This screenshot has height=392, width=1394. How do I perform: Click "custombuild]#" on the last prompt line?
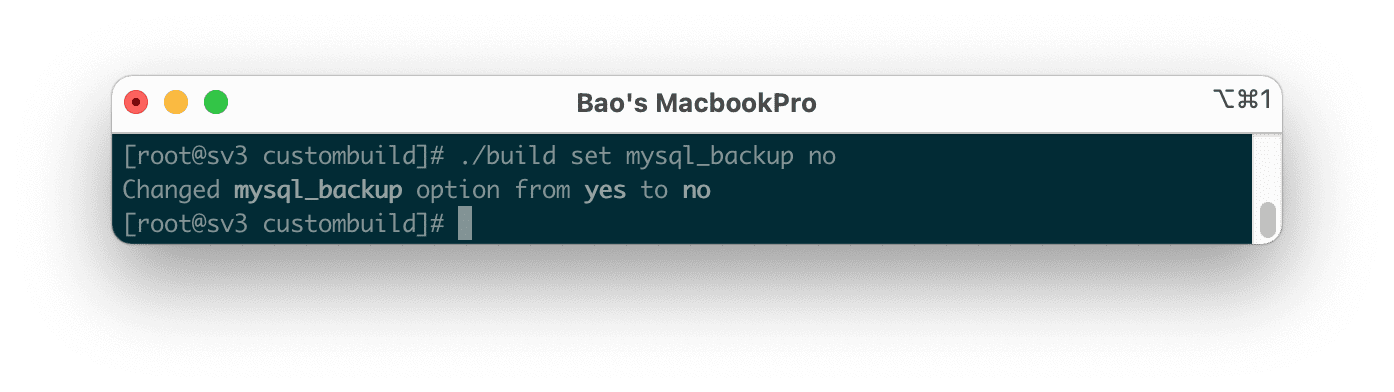tap(353, 224)
